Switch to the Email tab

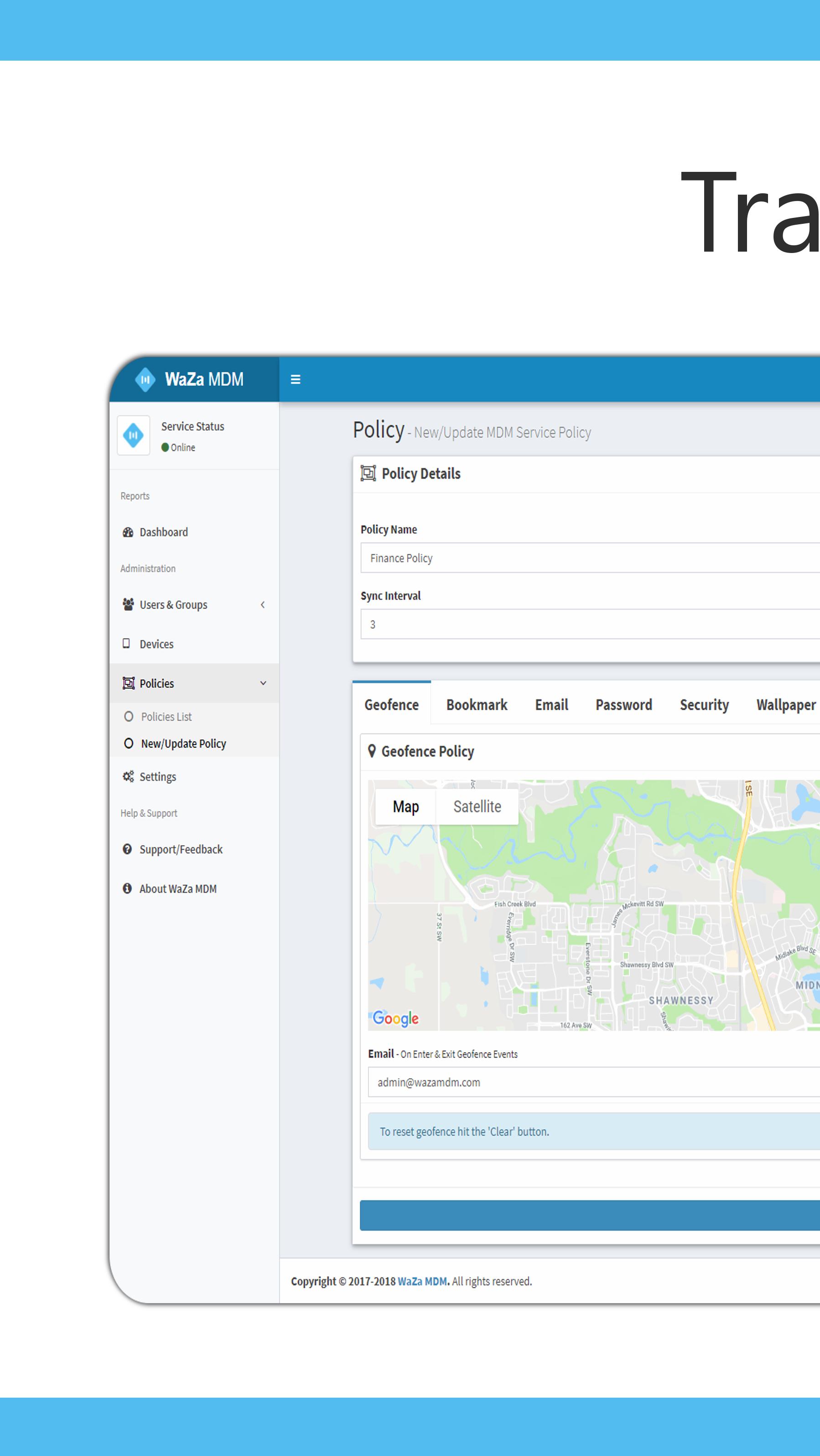point(551,704)
